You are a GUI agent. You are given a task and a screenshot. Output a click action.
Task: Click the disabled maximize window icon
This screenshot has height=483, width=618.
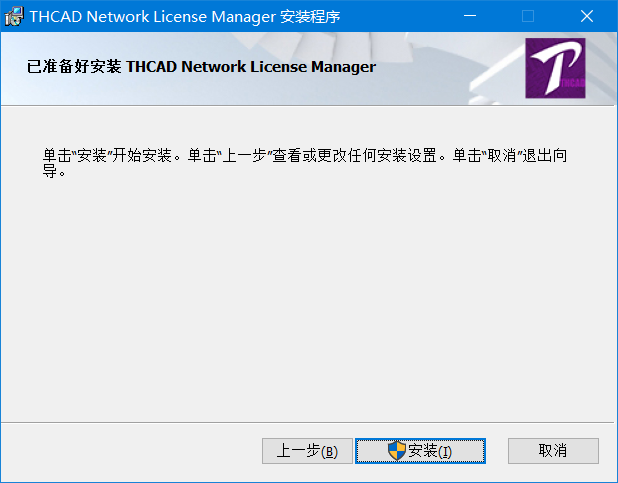(528, 16)
